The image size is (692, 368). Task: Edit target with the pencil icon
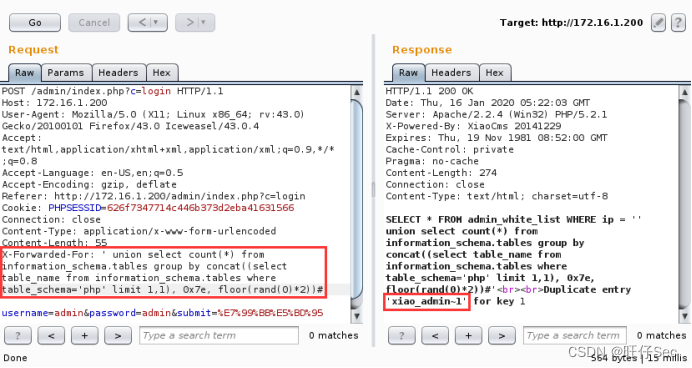[x=658, y=23]
